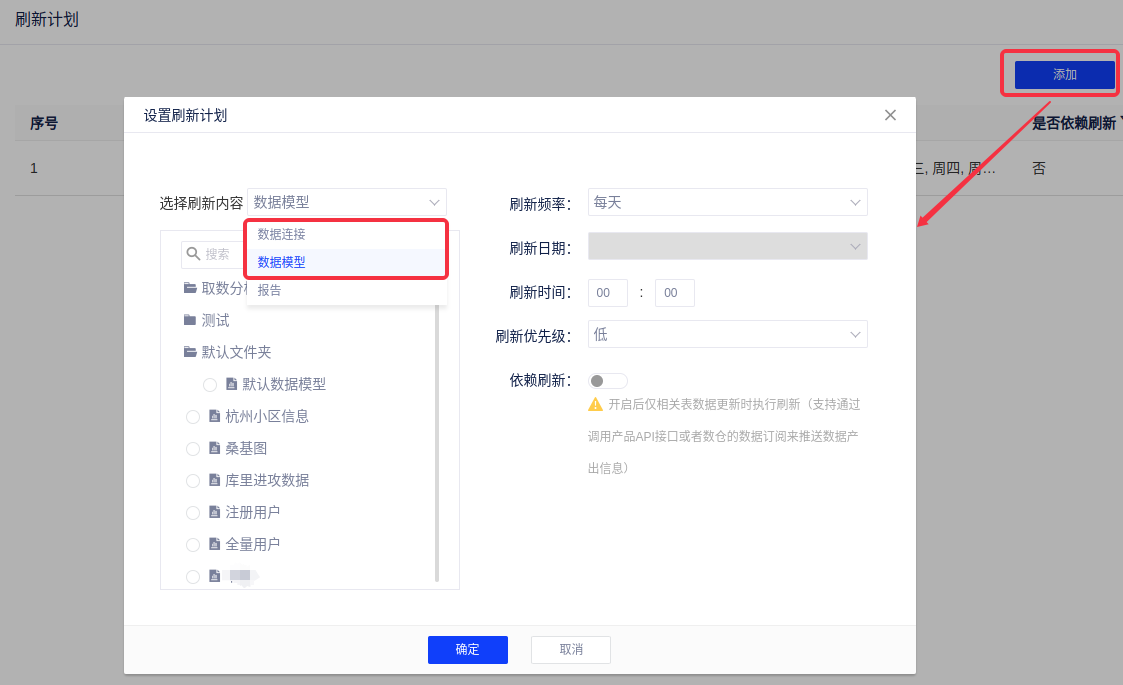Click the 刷新时间 hour input field

coord(607,293)
